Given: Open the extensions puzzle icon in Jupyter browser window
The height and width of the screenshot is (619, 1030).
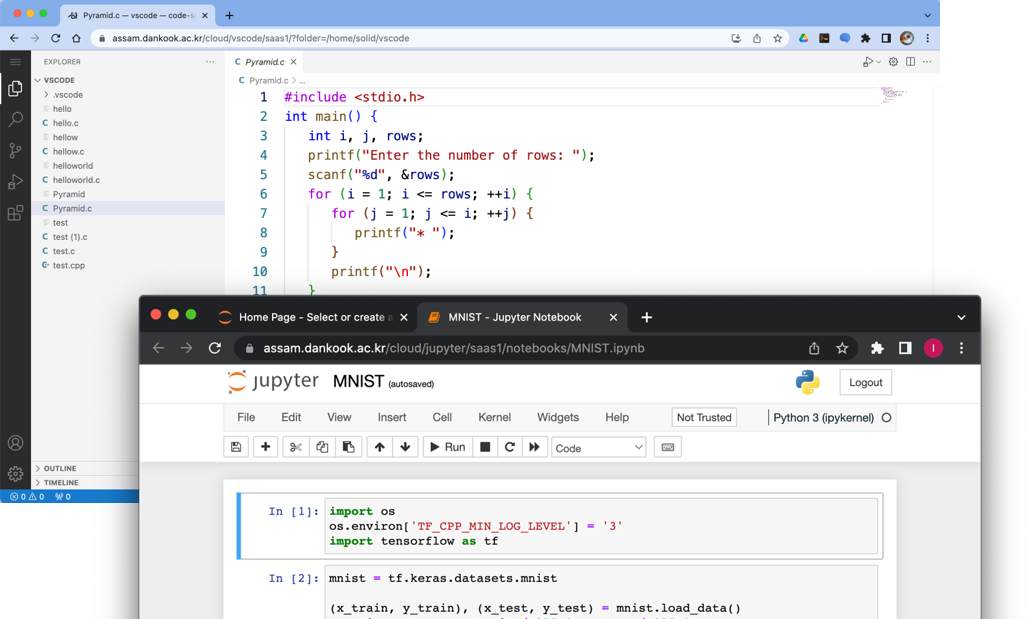Looking at the screenshot, I should pos(877,348).
